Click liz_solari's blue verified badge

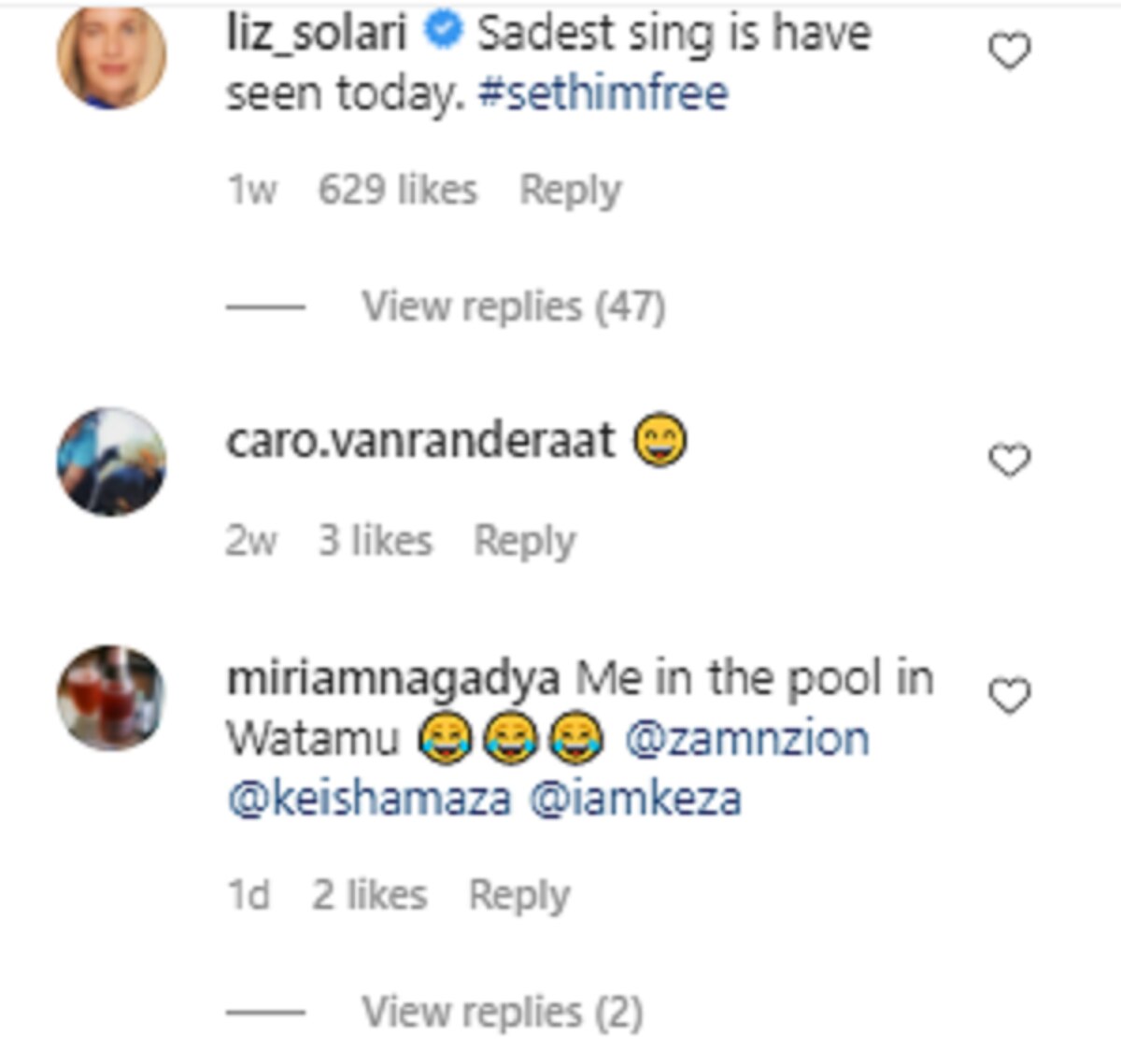tap(444, 33)
